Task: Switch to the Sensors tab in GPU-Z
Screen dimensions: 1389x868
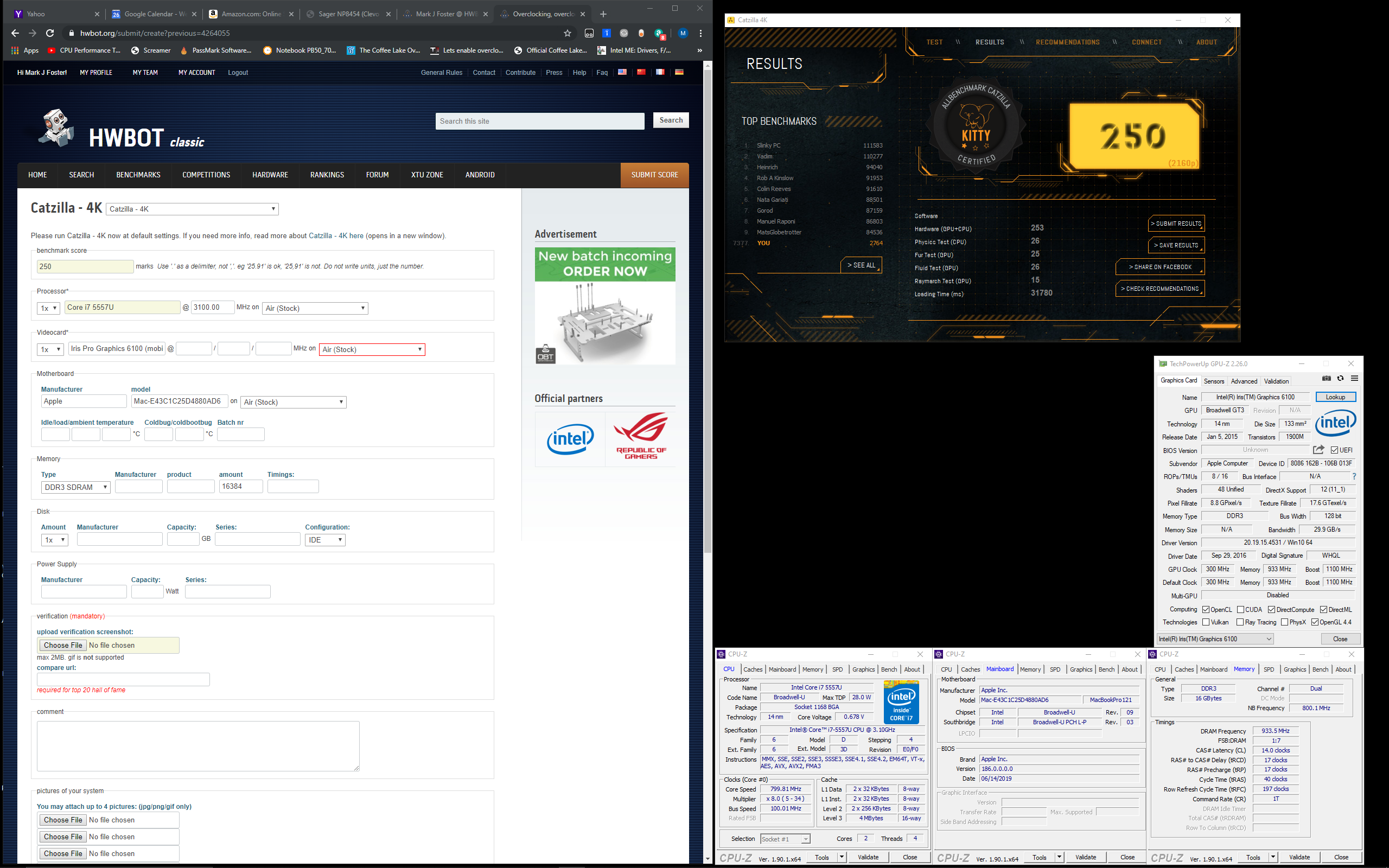Action: [x=1214, y=381]
